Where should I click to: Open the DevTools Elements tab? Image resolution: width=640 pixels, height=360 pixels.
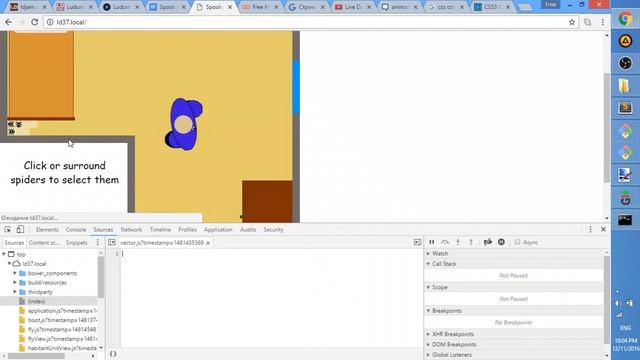[47, 230]
